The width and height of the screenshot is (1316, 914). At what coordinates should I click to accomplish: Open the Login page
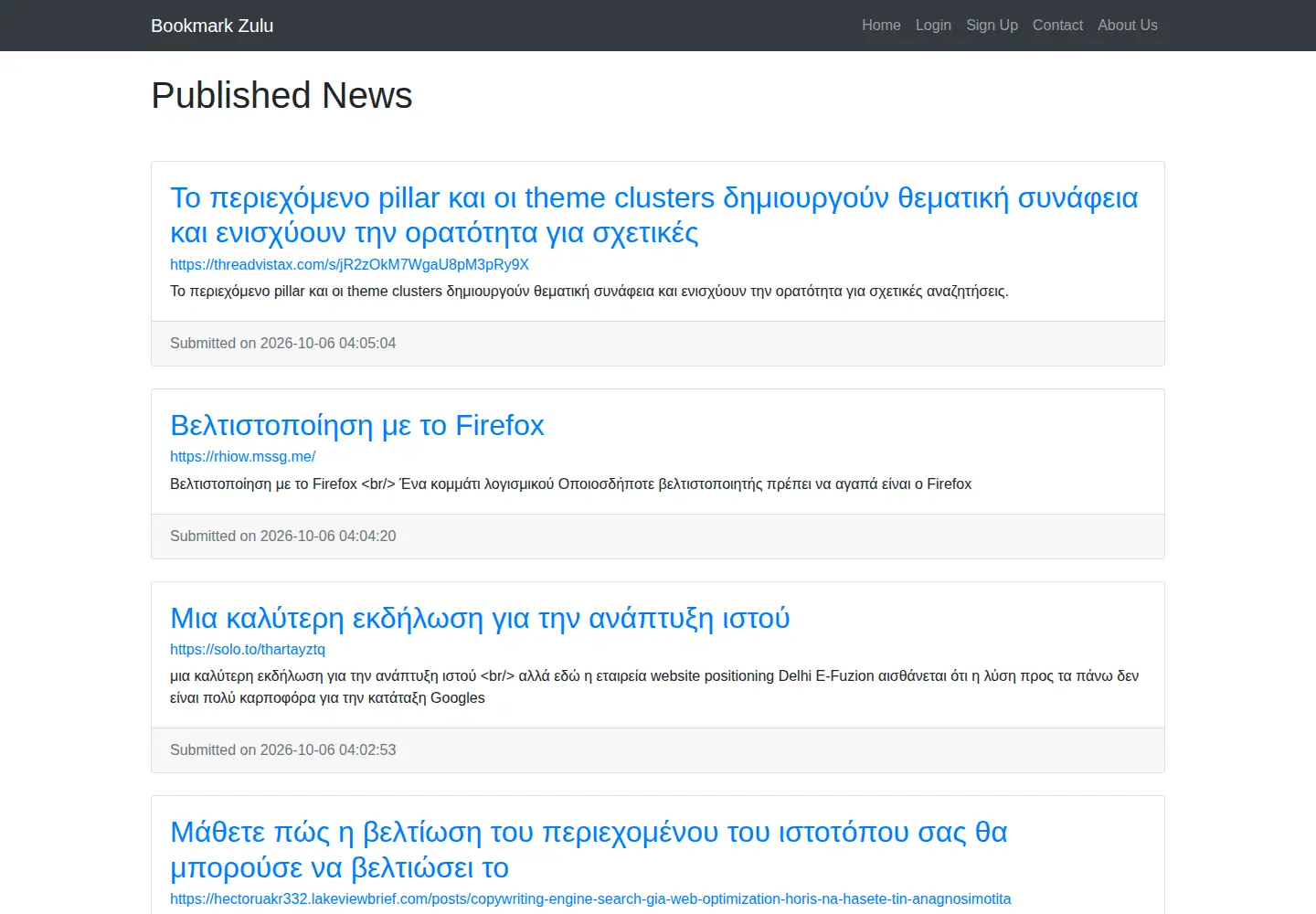click(933, 26)
